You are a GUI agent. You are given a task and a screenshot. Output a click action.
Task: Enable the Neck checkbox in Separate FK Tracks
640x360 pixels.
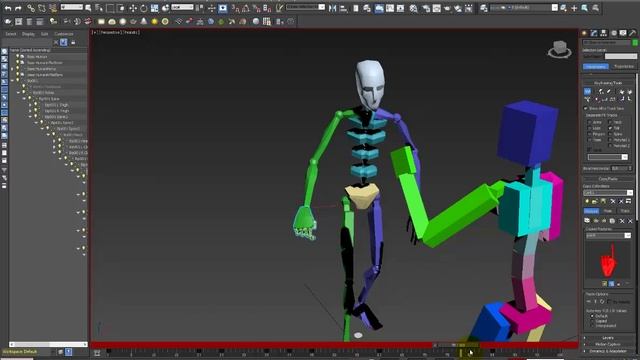pyautogui.click(x=610, y=122)
